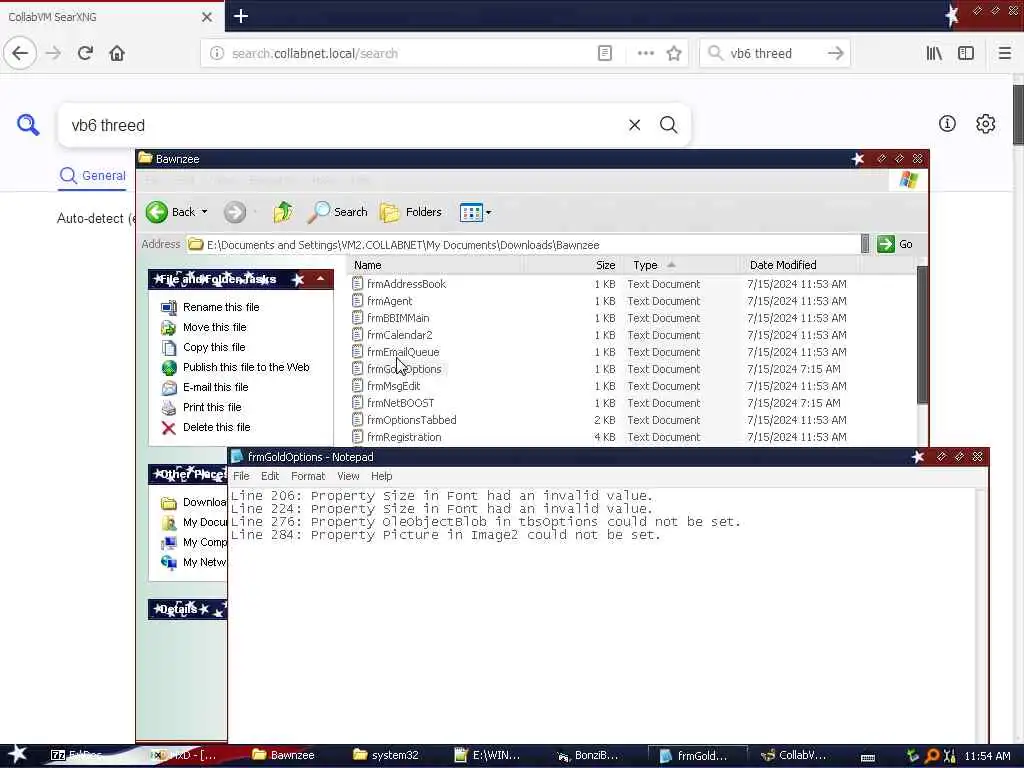Toggle Firefox sidebar icon
This screenshot has height=768, width=1024.
[966, 53]
